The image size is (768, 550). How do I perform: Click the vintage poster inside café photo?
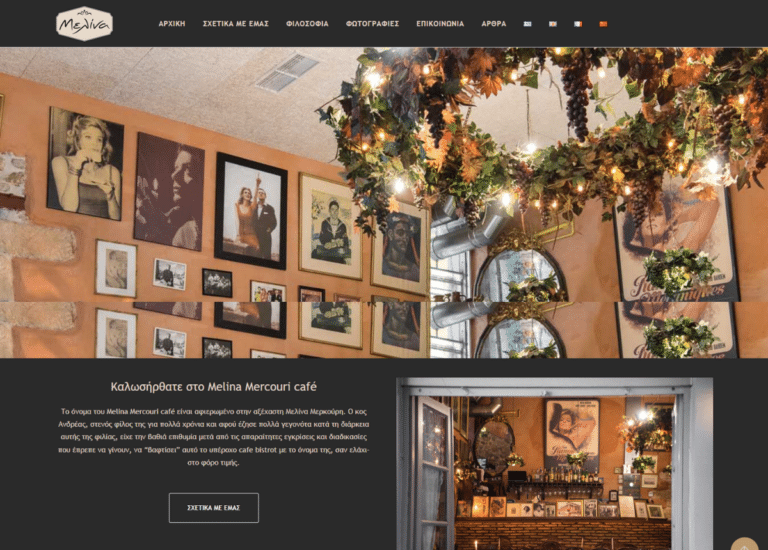pyautogui.click(x=572, y=432)
